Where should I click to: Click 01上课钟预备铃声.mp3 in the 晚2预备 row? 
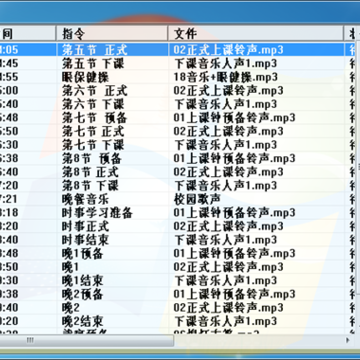tap(234, 294)
